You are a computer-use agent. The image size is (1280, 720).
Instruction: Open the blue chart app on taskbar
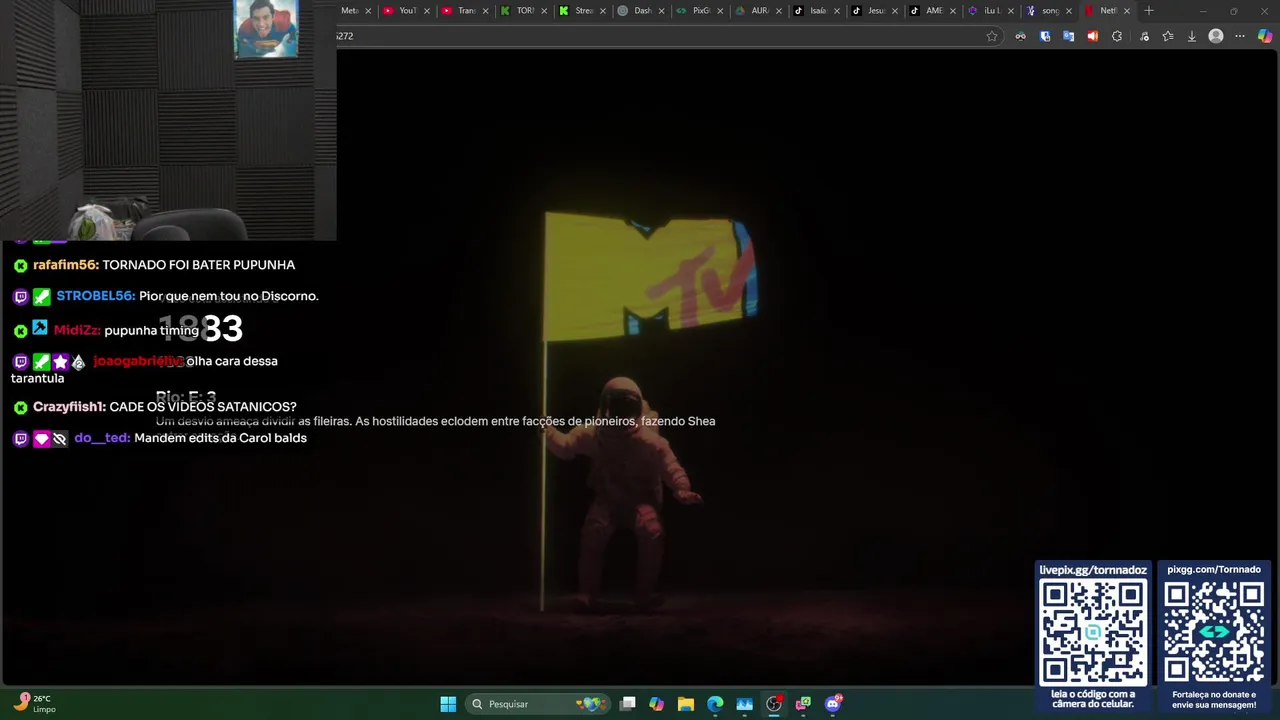tap(744, 704)
